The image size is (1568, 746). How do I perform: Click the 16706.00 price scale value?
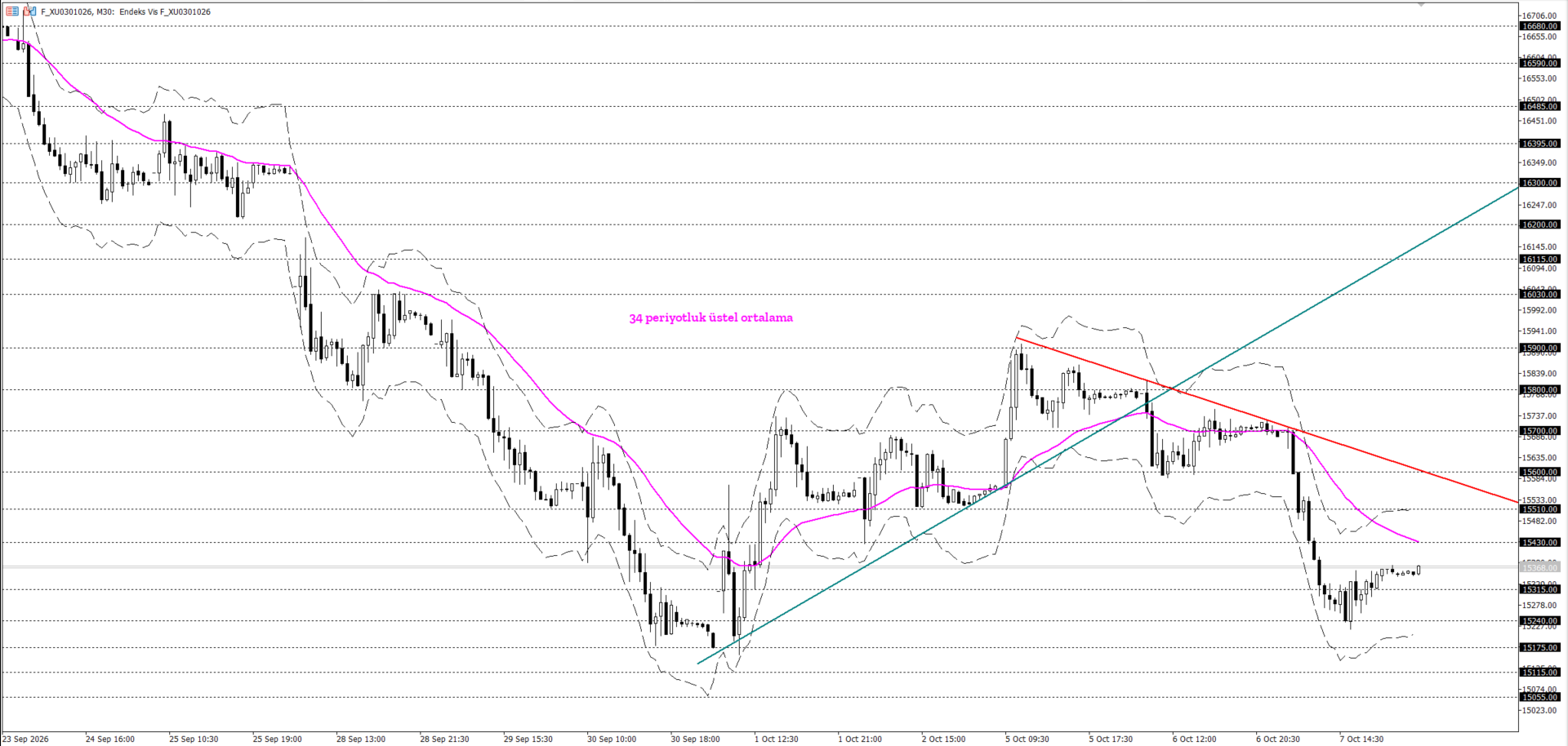tap(1539, 16)
